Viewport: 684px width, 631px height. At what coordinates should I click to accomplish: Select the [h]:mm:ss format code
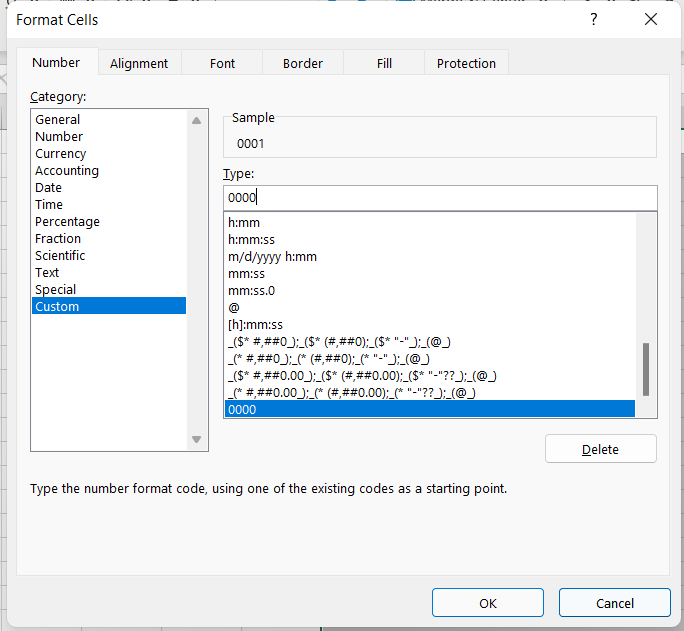[x=430, y=324]
